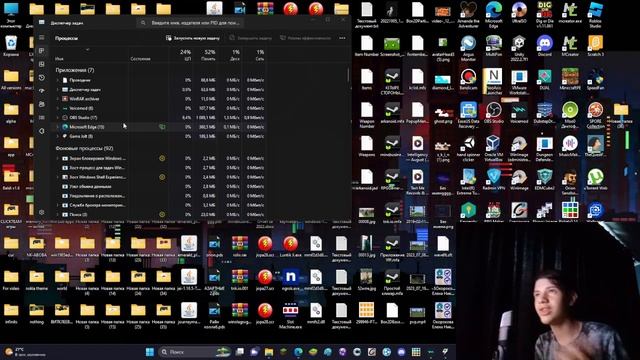This screenshot has height=360, width=640.
Task: Expand the Проводник process row
Action: pos(57,80)
